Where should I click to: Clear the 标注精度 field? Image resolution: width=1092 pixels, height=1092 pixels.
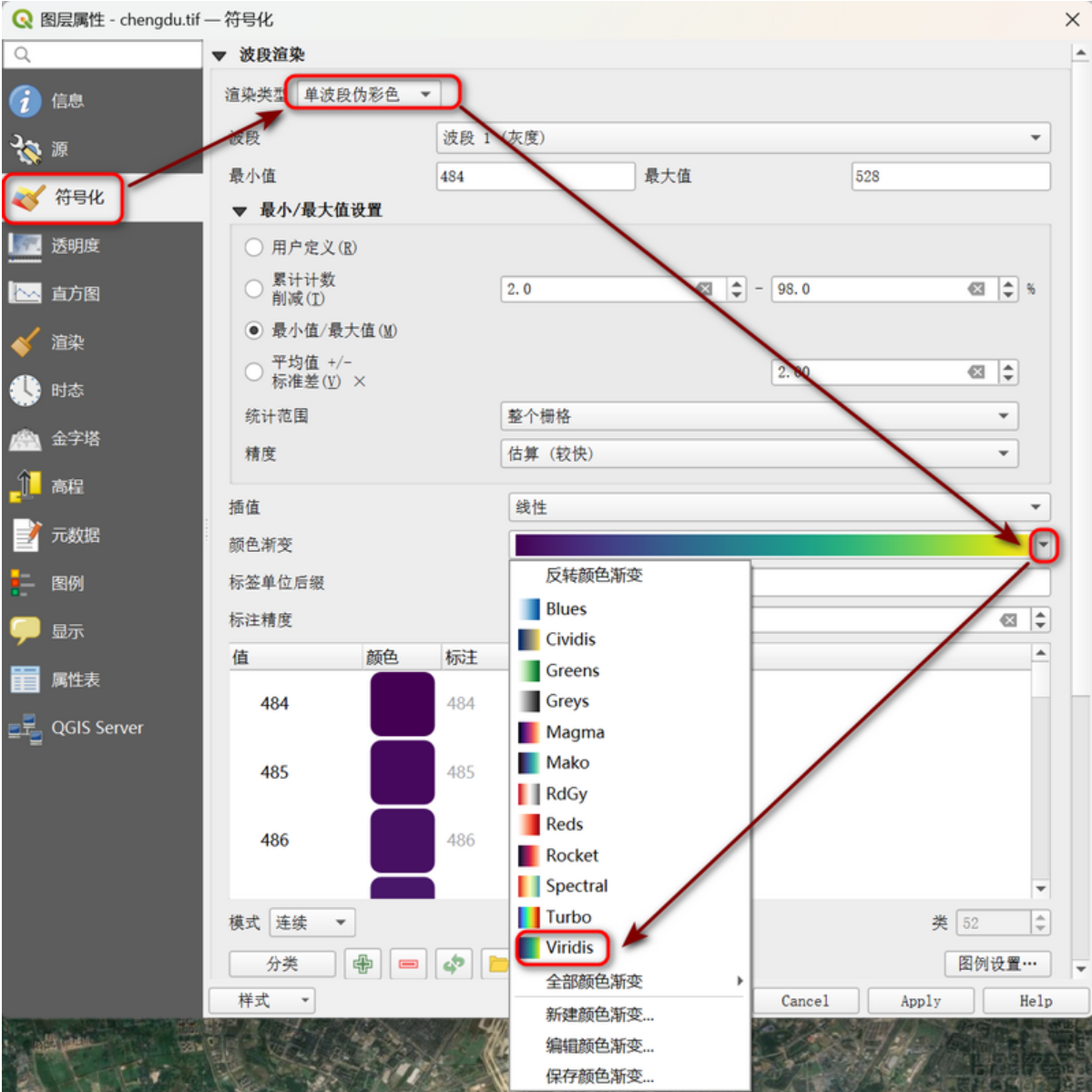[1008, 620]
